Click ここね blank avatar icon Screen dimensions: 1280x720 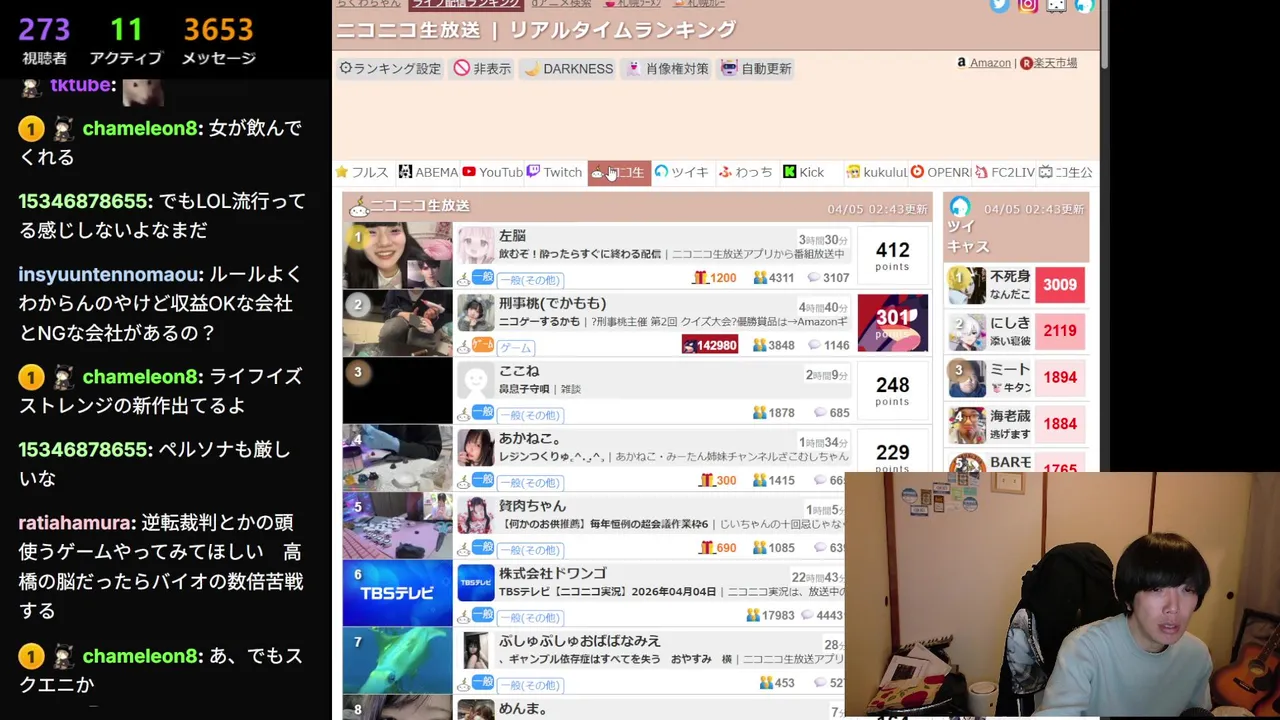pos(476,380)
